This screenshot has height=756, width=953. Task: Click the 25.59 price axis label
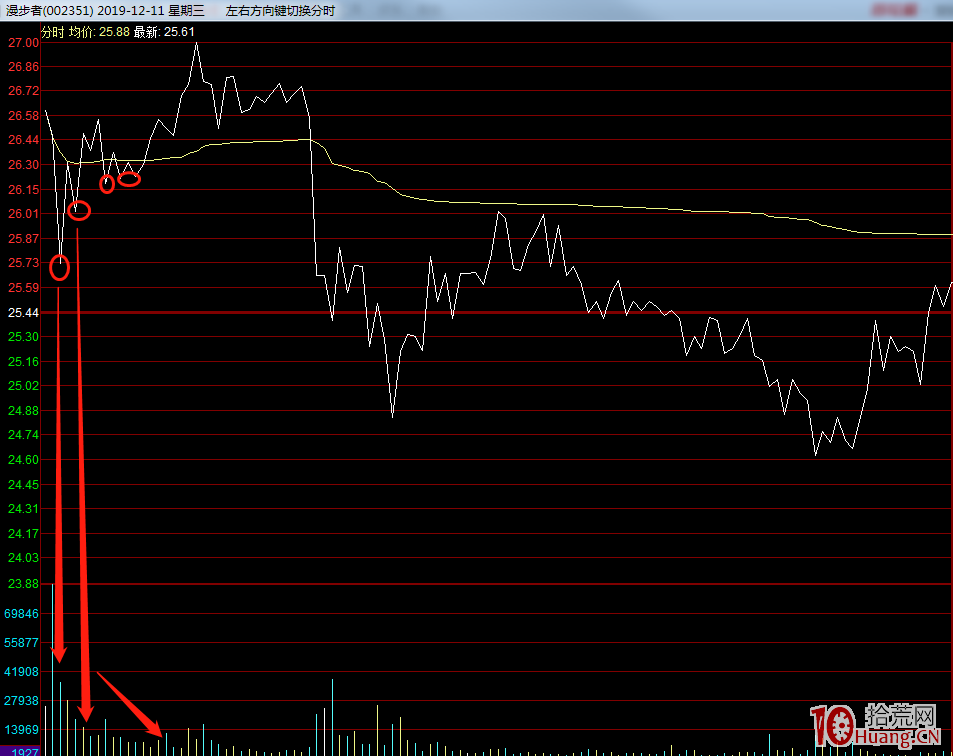[x=23, y=287]
